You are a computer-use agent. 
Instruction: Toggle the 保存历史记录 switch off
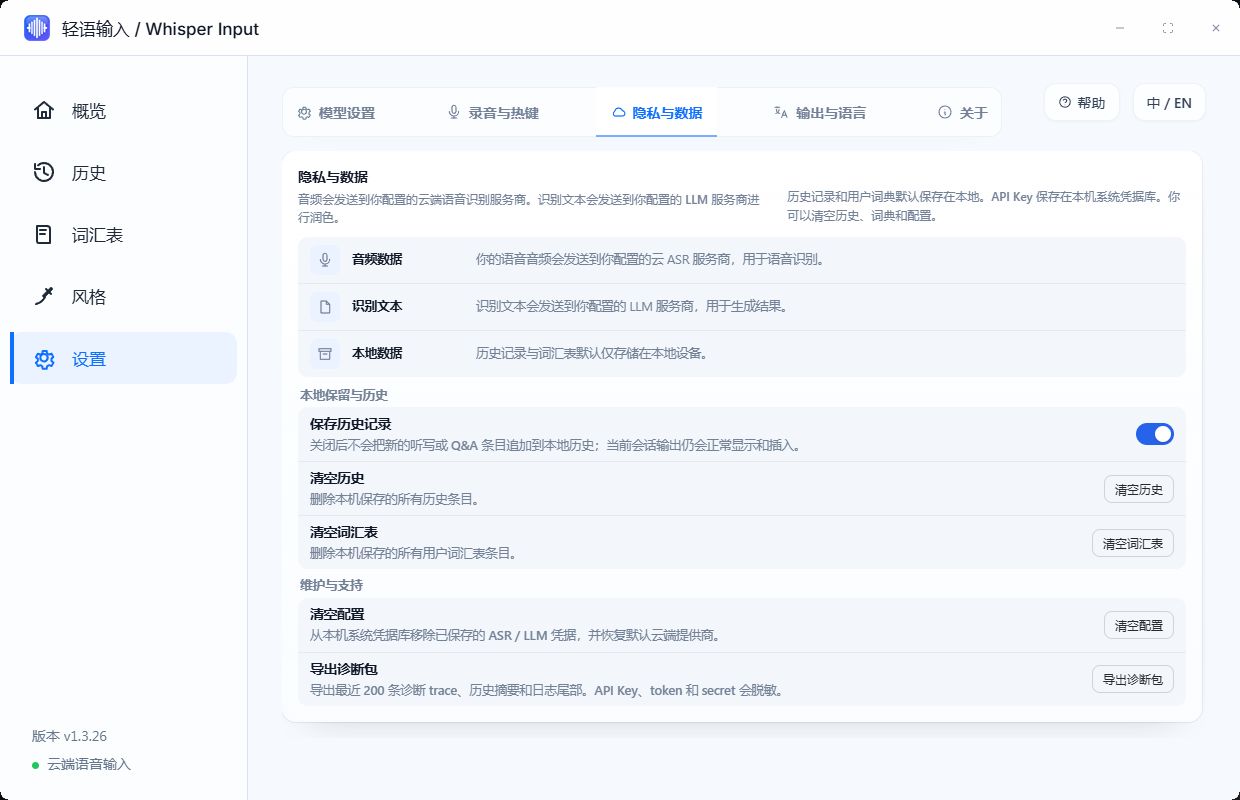coord(1154,434)
